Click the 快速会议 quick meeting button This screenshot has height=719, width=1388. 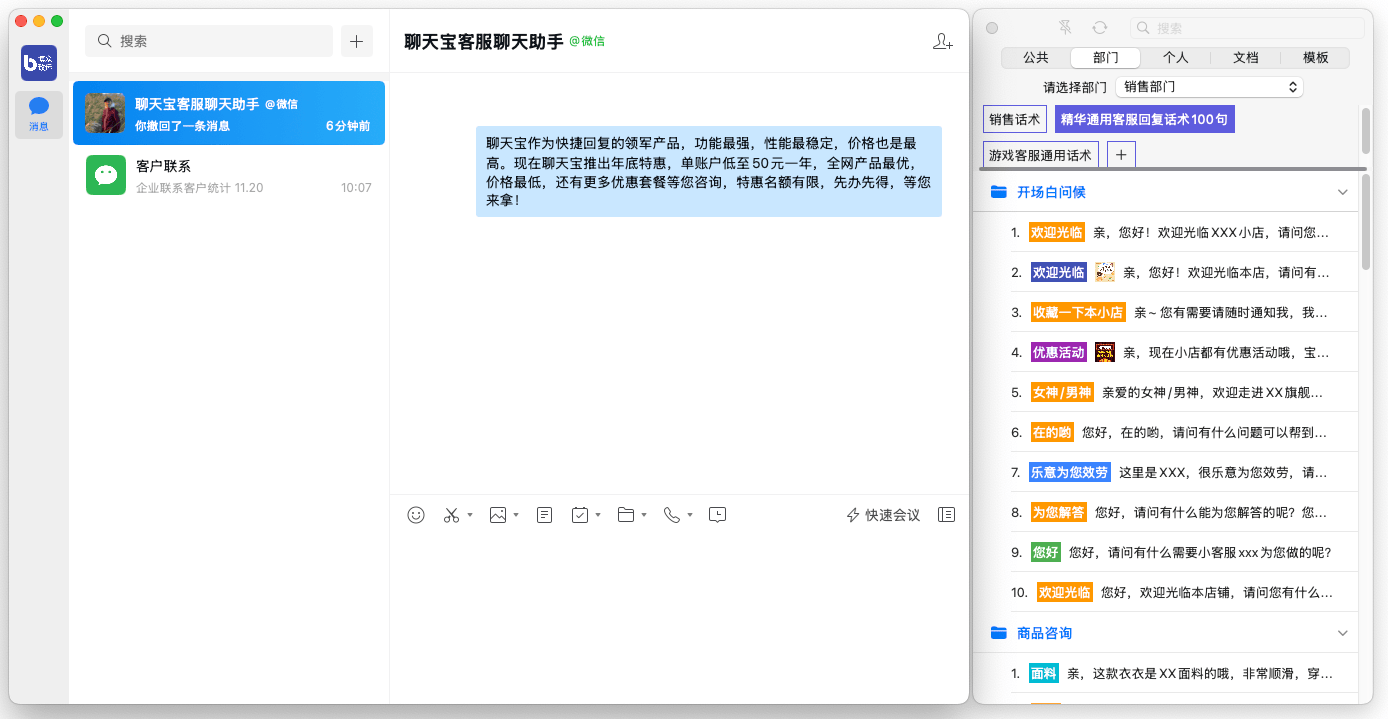[x=883, y=515]
